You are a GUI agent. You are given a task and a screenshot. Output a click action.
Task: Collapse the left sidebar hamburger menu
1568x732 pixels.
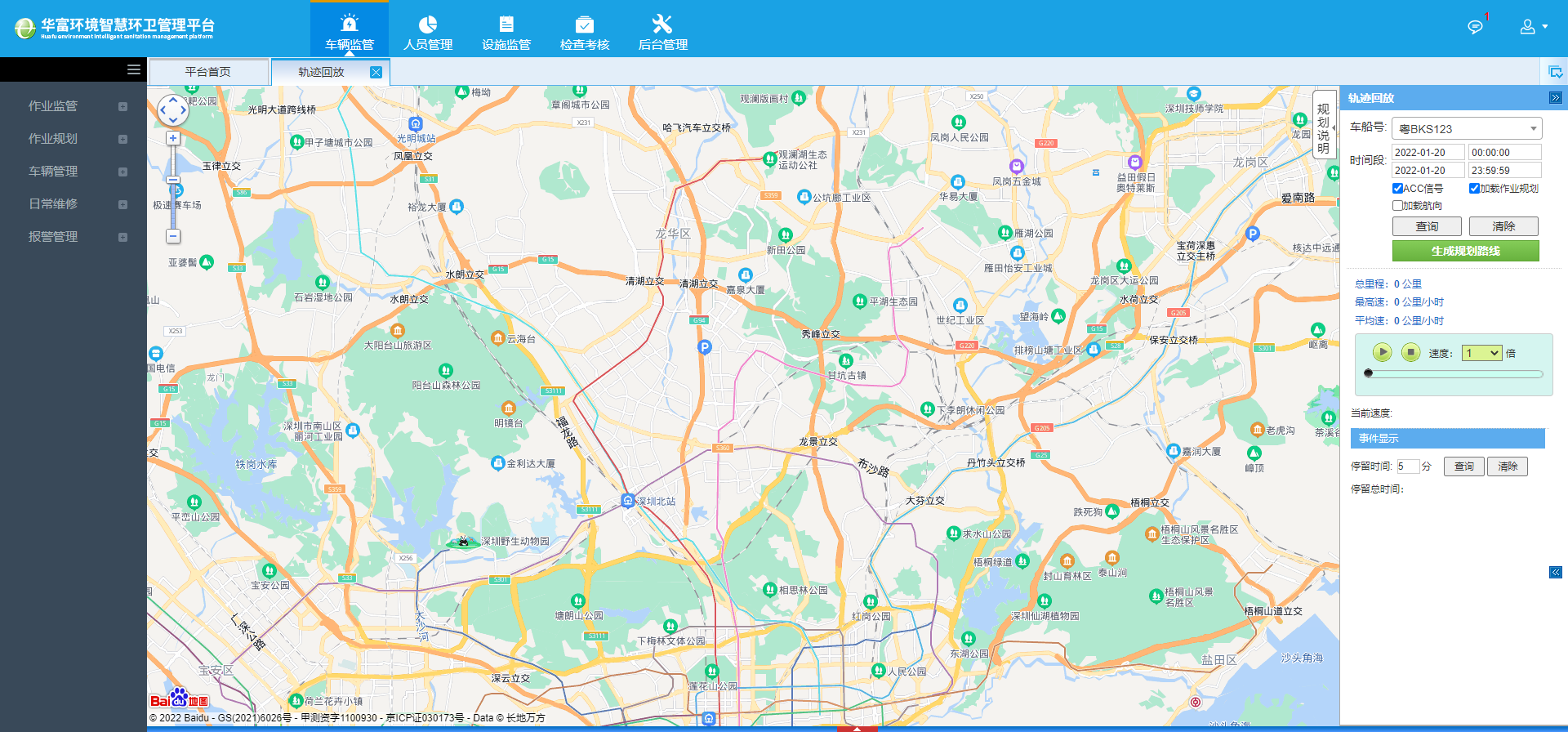pos(134,69)
